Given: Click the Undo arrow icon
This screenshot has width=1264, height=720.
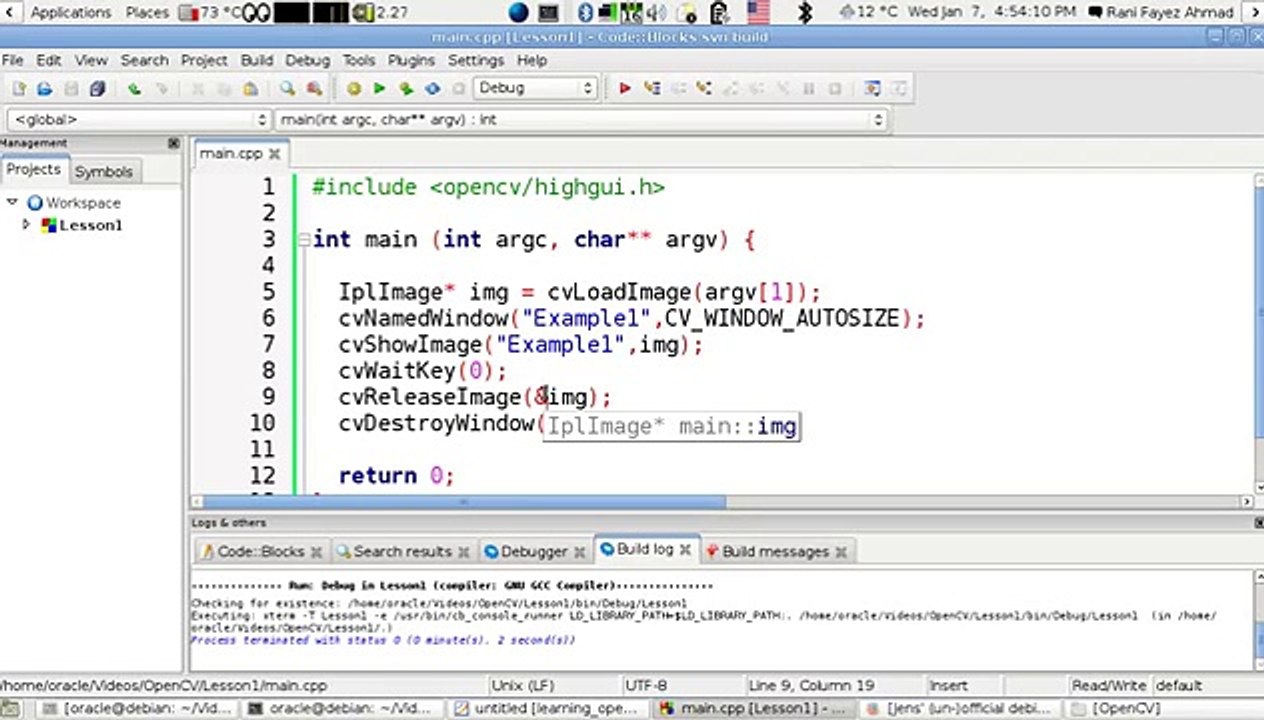Looking at the screenshot, I should [x=134, y=88].
